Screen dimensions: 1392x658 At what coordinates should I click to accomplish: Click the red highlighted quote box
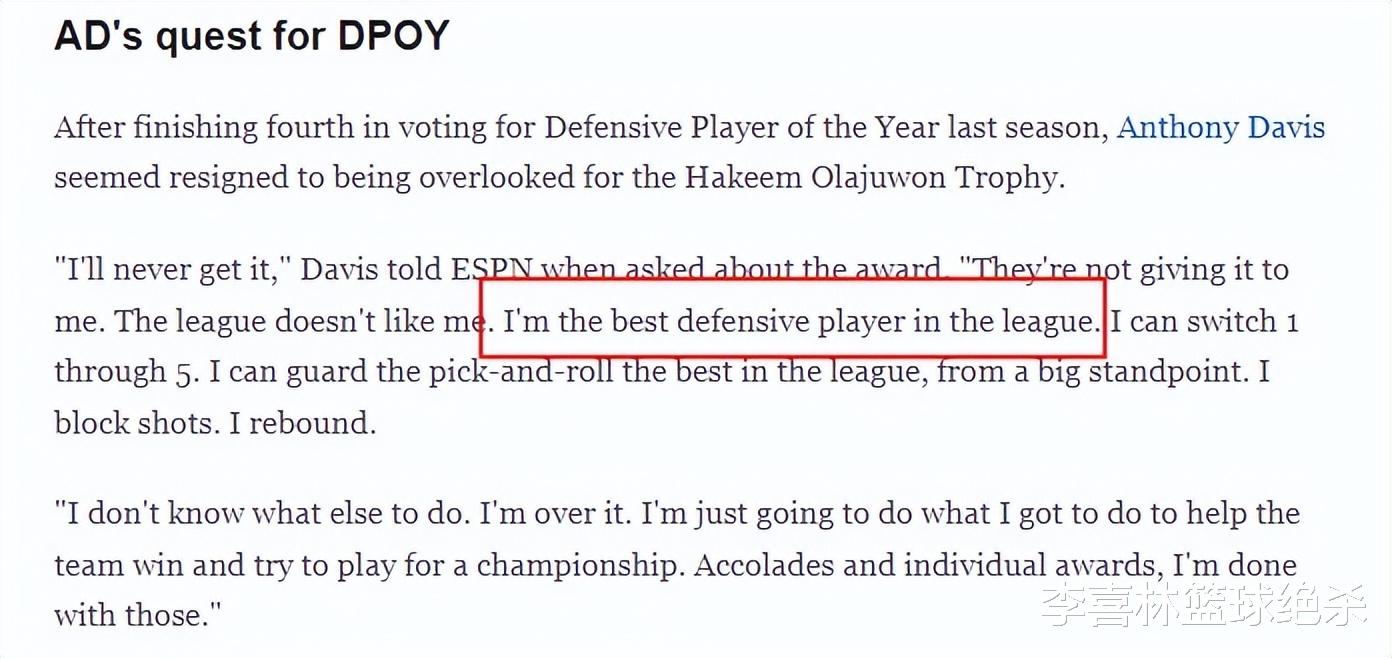792,318
